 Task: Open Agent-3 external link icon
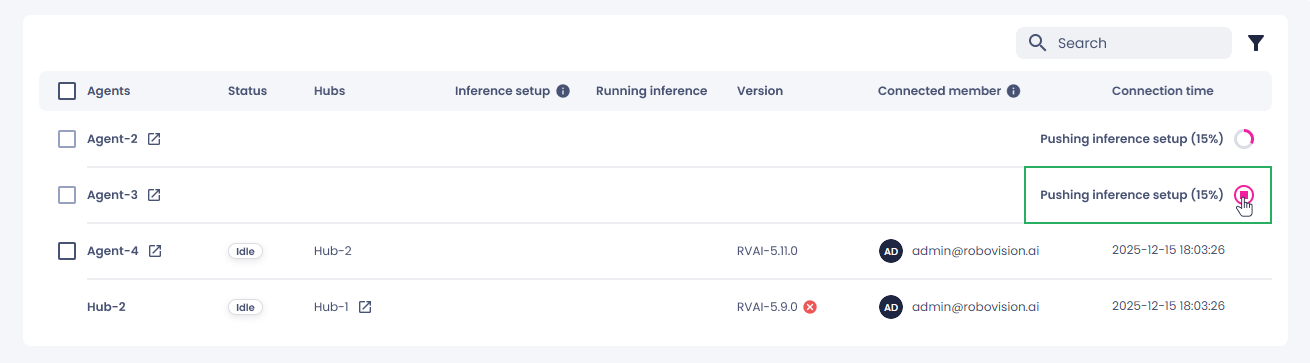[154, 195]
